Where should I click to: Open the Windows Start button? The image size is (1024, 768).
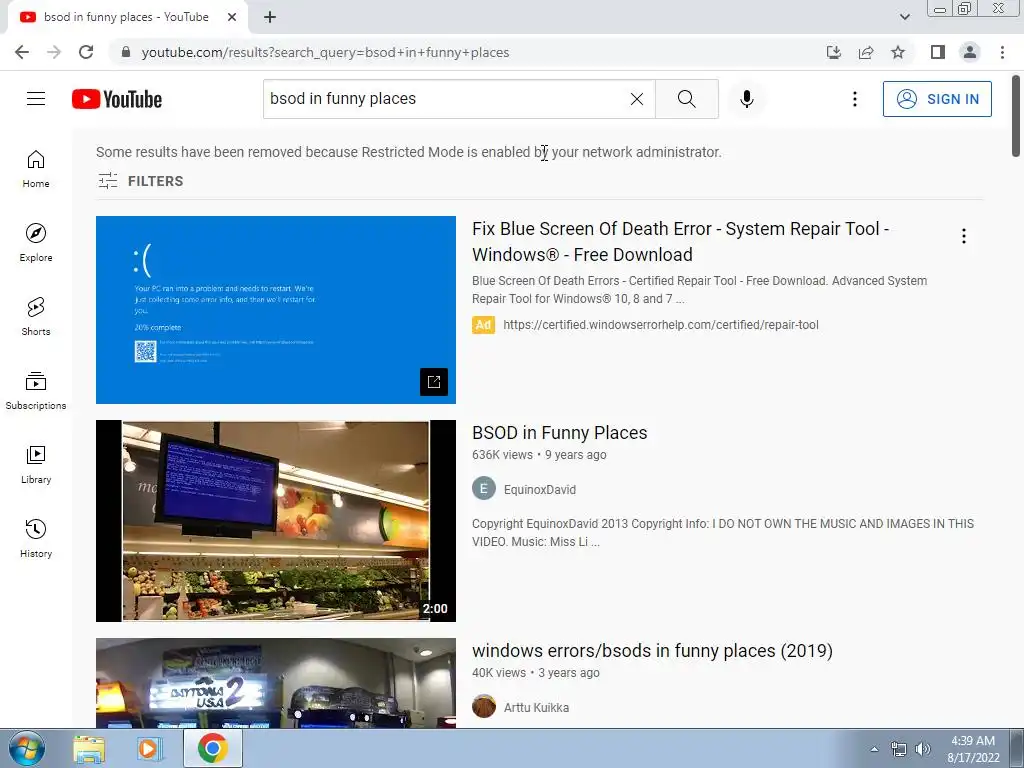[x=26, y=748]
